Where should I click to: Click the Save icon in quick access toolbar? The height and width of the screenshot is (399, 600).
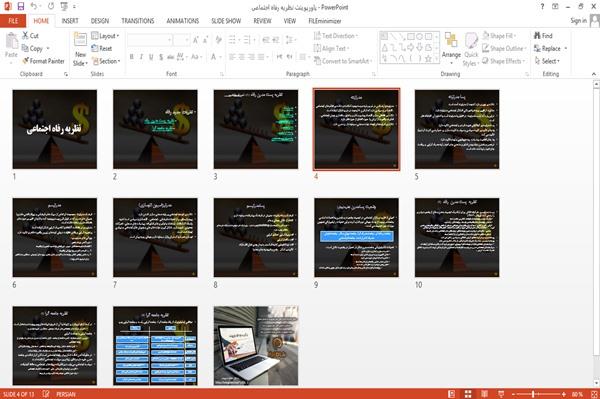[x=21, y=7]
